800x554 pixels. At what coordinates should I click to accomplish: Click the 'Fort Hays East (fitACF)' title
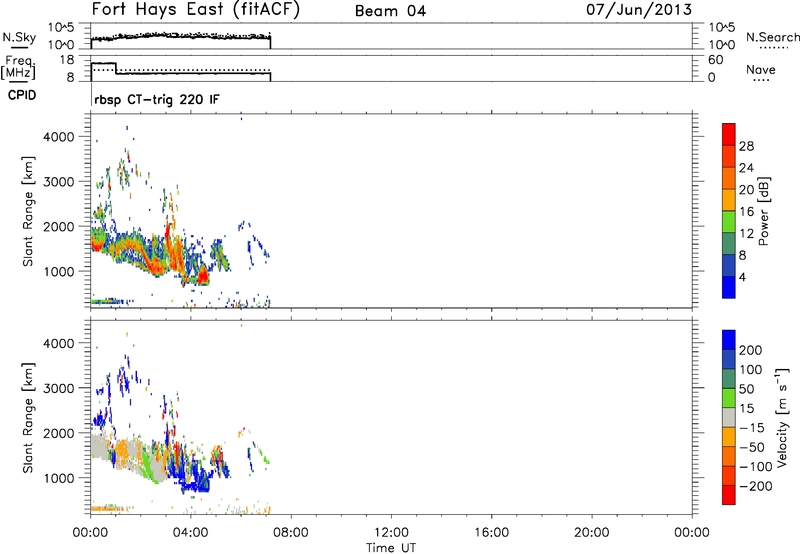point(195,10)
